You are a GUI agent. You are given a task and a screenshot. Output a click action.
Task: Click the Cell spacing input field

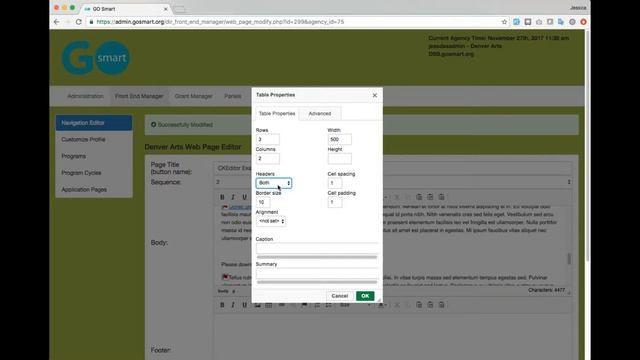[x=335, y=183]
